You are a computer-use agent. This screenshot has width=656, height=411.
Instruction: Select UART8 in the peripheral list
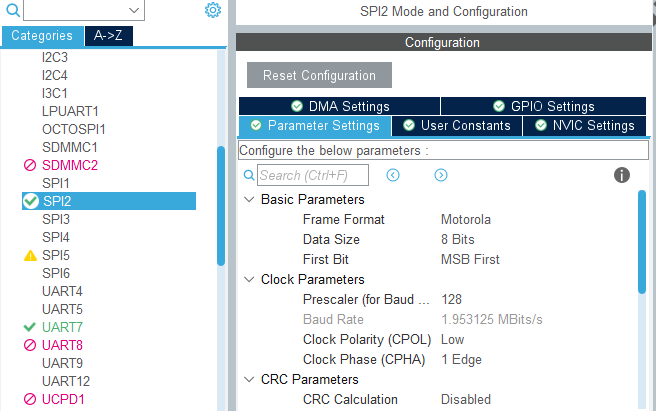(x=62, y=345)
